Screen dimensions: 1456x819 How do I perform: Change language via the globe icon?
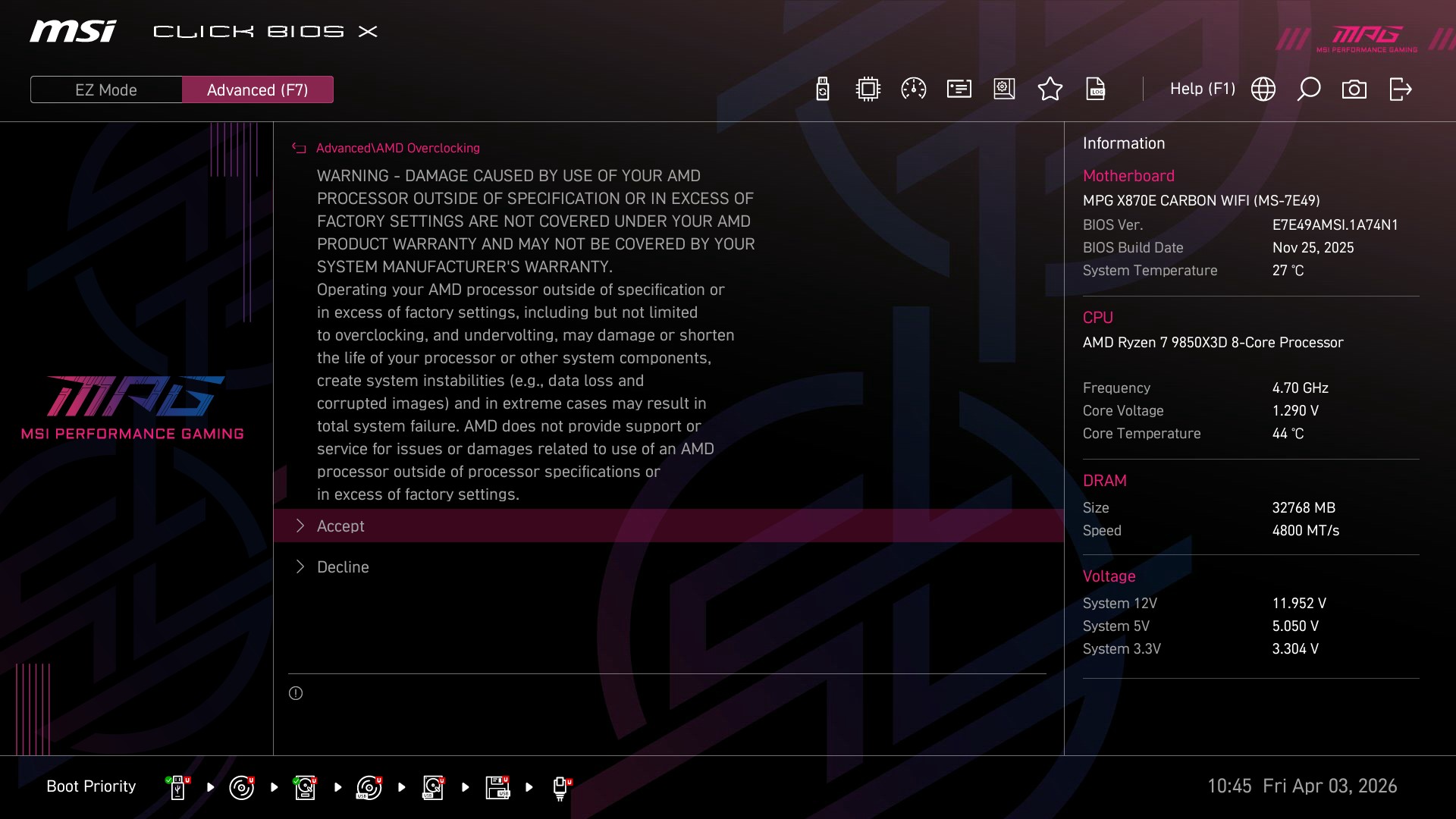point(1263,89)
